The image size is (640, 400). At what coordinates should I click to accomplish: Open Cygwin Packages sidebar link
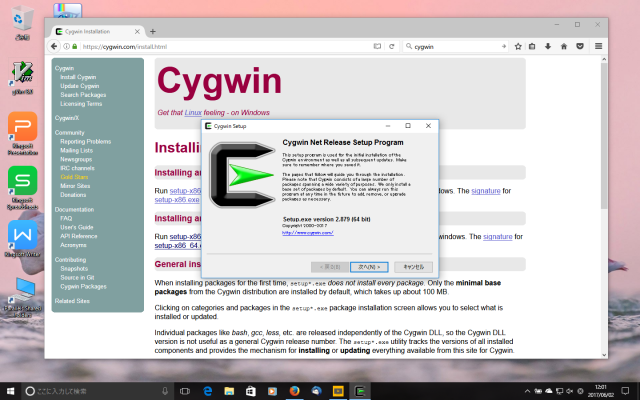[83, 287]
